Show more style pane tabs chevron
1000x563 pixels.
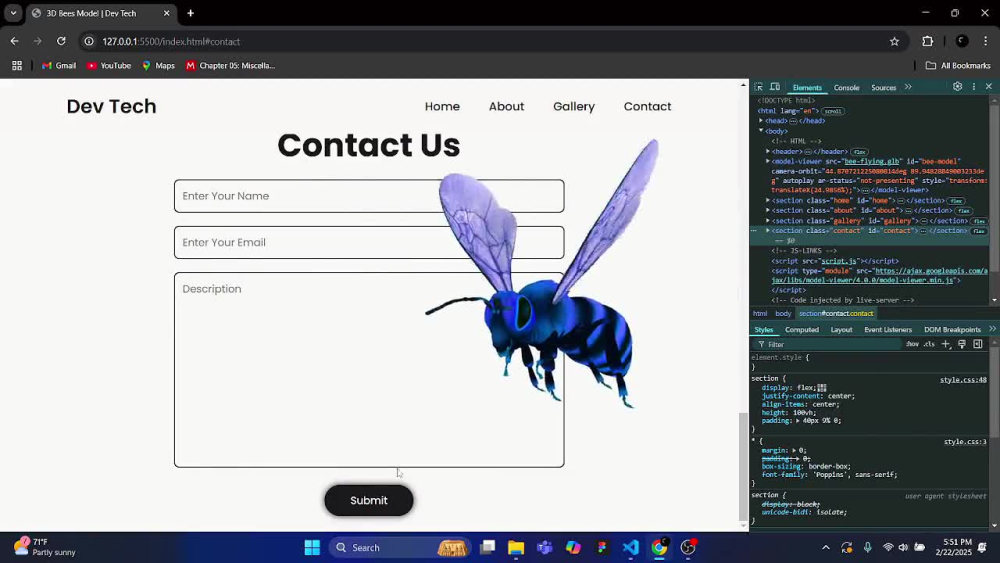coord(992,329)
